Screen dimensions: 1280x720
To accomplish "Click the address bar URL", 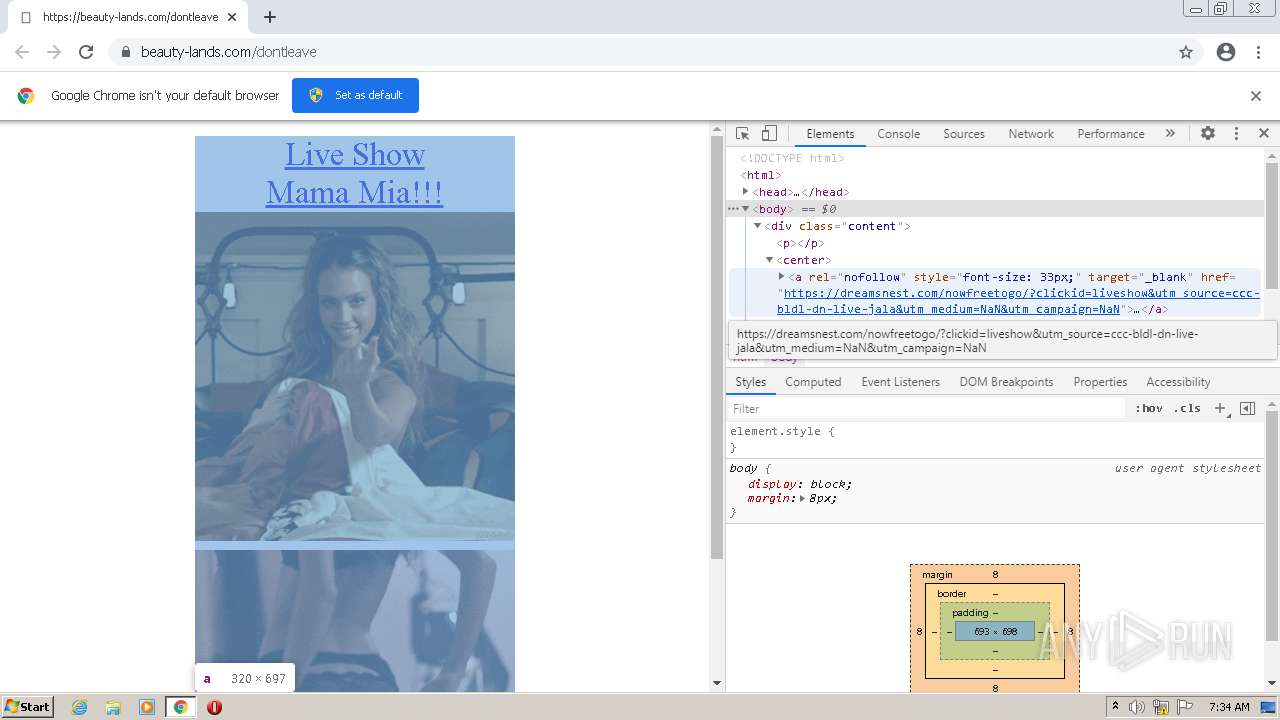I will [x=229, y=52].
